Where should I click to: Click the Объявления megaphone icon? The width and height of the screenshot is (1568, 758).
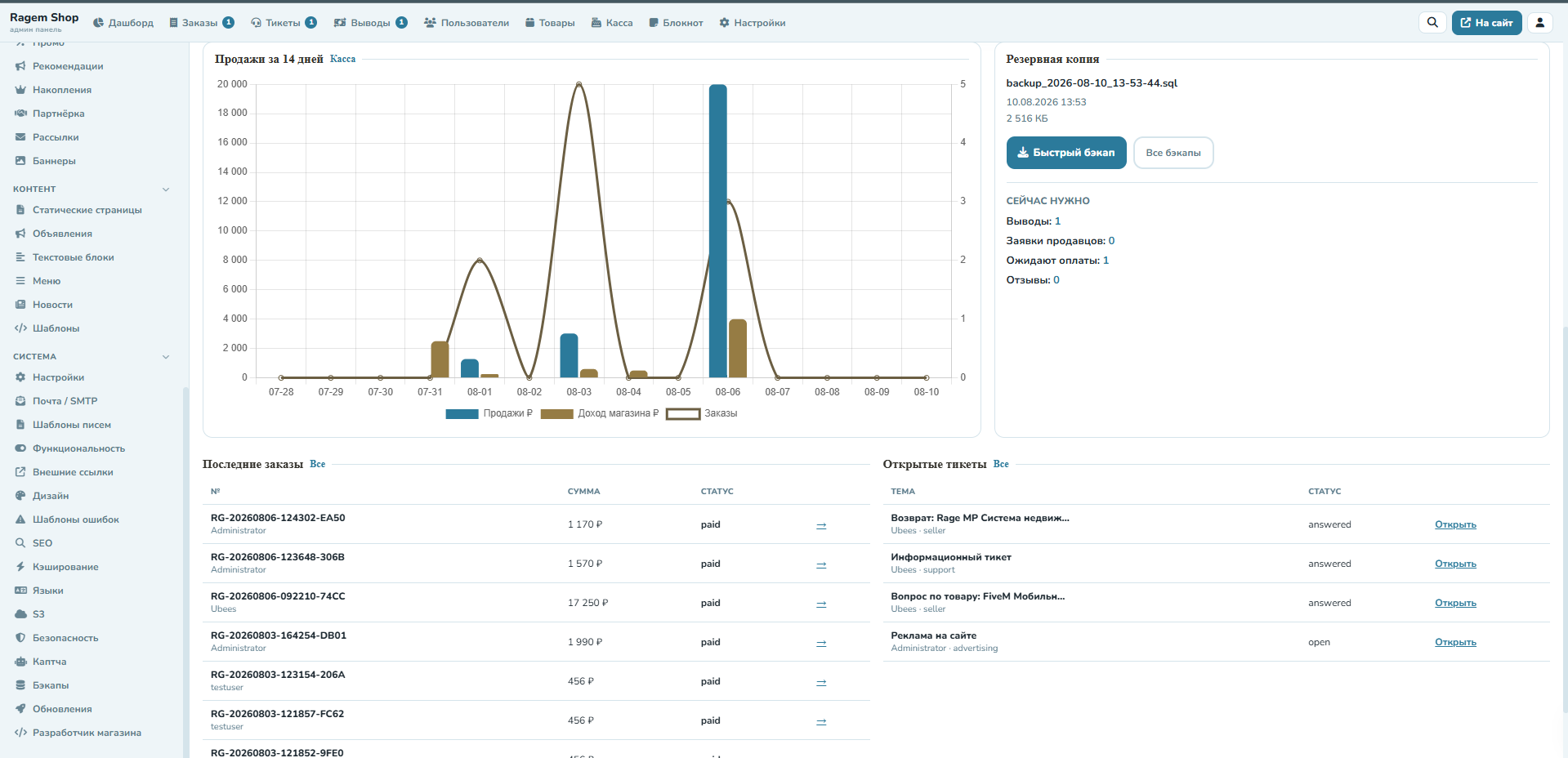click(x=20, y=234)
